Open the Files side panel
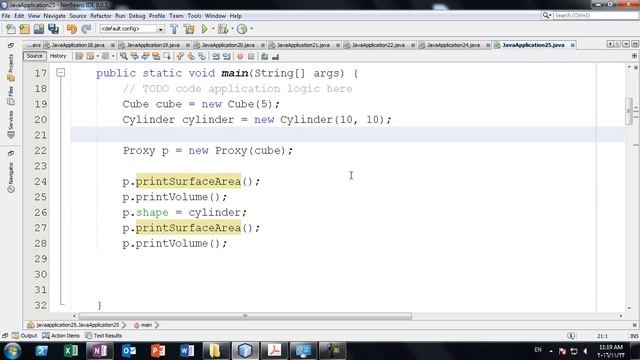Image resolution: width=640 pixels, height=360 pixels. tap(11, 96)
